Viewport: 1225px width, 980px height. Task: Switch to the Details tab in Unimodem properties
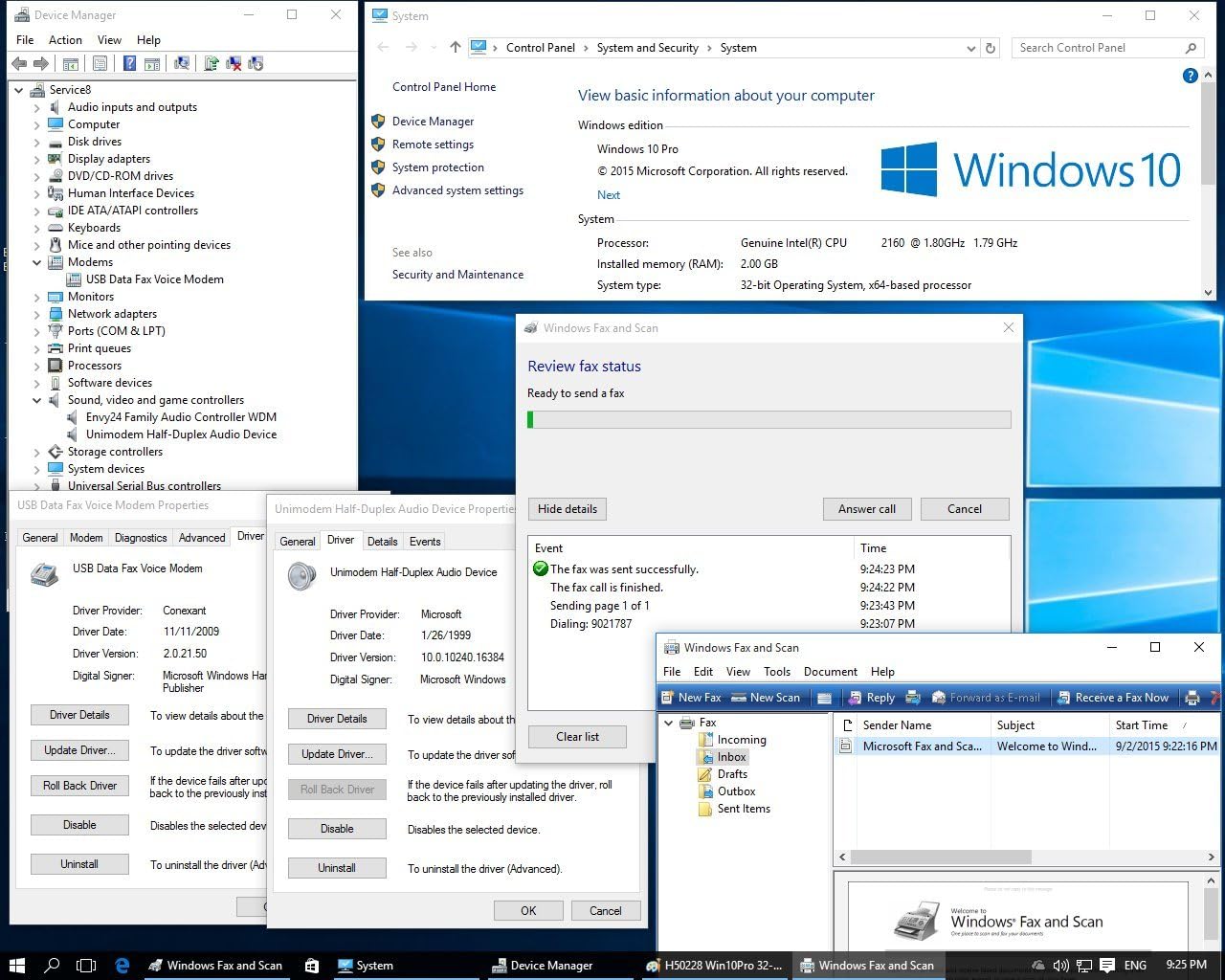[382, 542]
